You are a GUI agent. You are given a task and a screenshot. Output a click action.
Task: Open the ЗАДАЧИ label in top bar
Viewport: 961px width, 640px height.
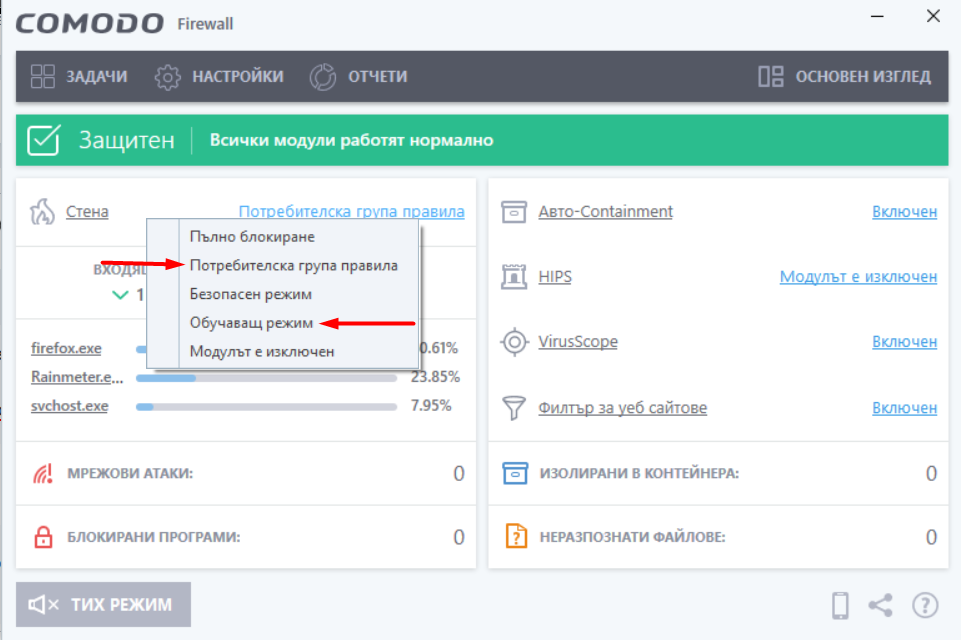(97, 77)
